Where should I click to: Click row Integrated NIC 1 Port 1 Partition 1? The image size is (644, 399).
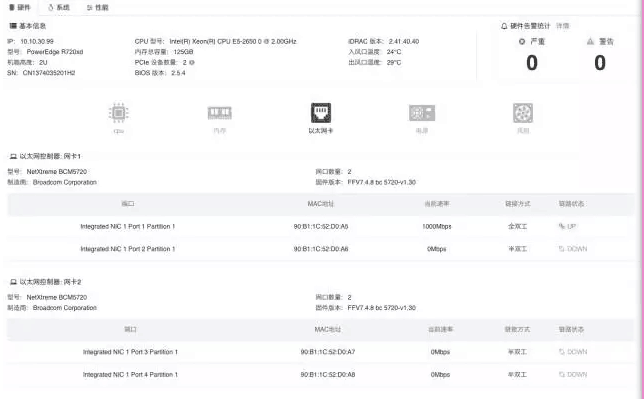[x=321, y=226]
